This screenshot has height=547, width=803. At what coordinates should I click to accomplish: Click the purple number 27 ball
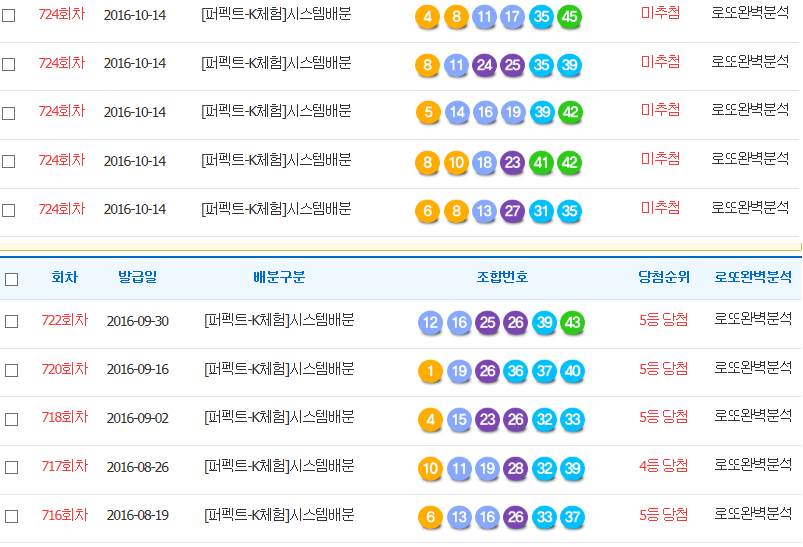(x=513, y=211)
